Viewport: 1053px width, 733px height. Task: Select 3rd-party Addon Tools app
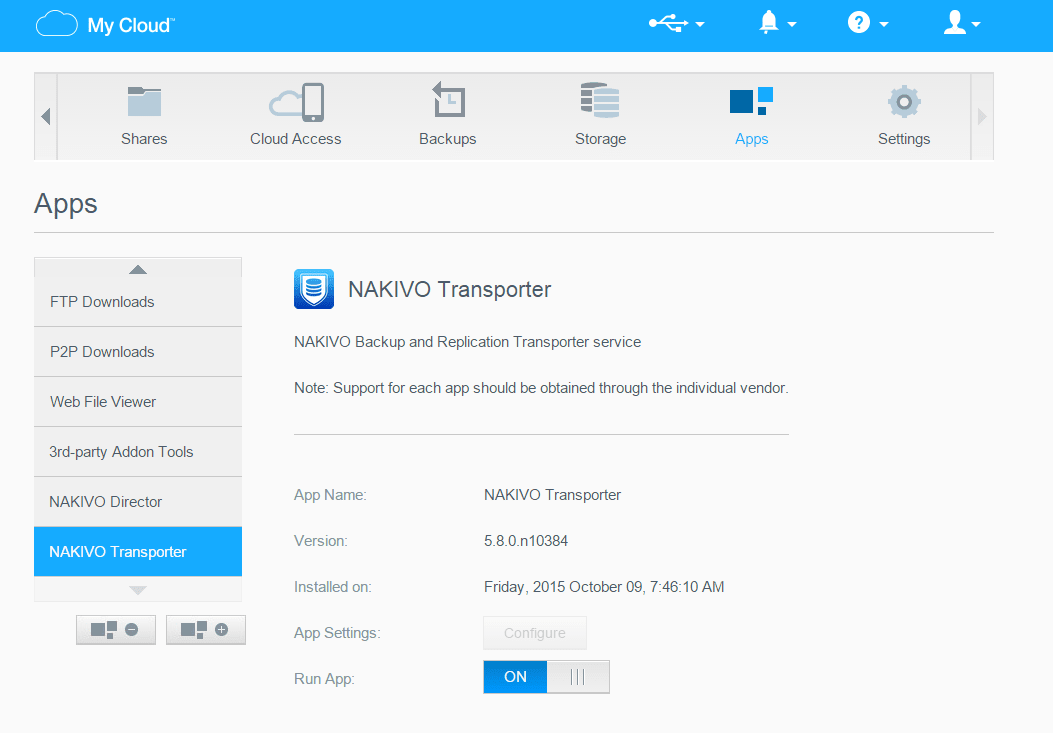tap(138, 451)
